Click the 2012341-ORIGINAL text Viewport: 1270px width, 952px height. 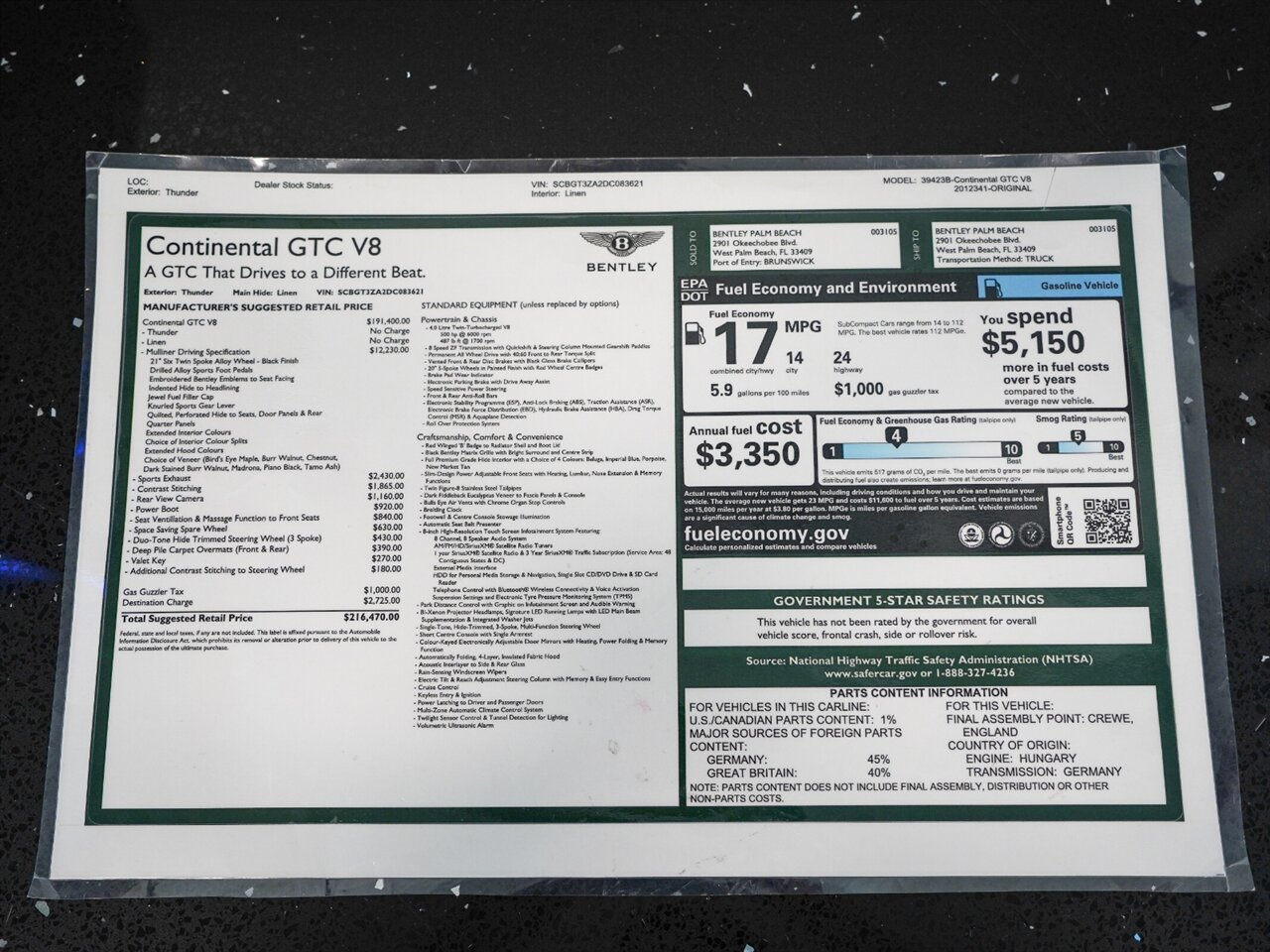(x=992, y=189)
